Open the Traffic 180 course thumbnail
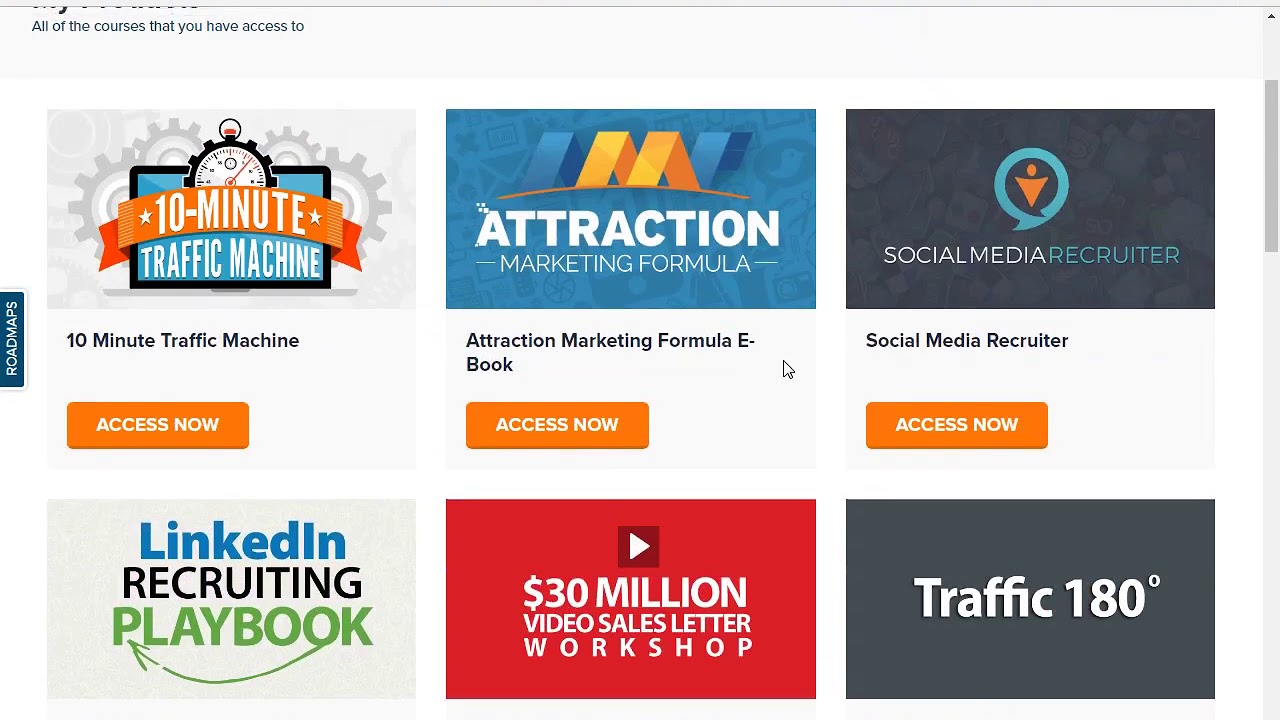1280x720 pixels. 1030,599
